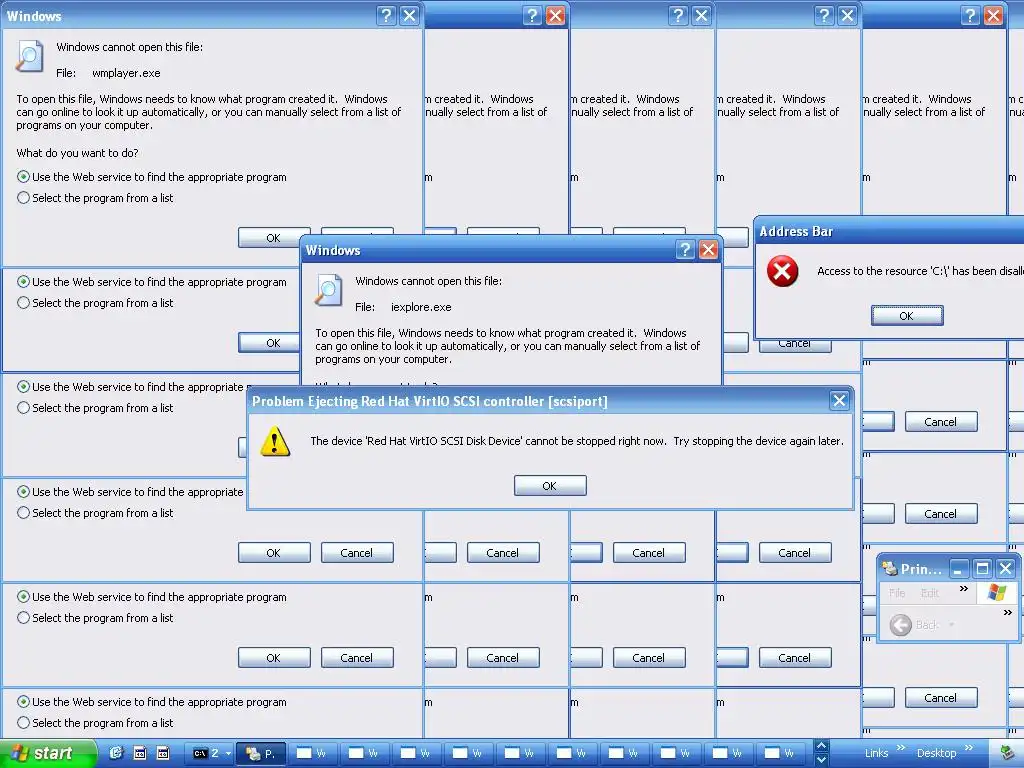The image size is (1024, 768).
Task: Click the help question mark in iexplore.exe dialog
Action: click(x=685, y=249)
